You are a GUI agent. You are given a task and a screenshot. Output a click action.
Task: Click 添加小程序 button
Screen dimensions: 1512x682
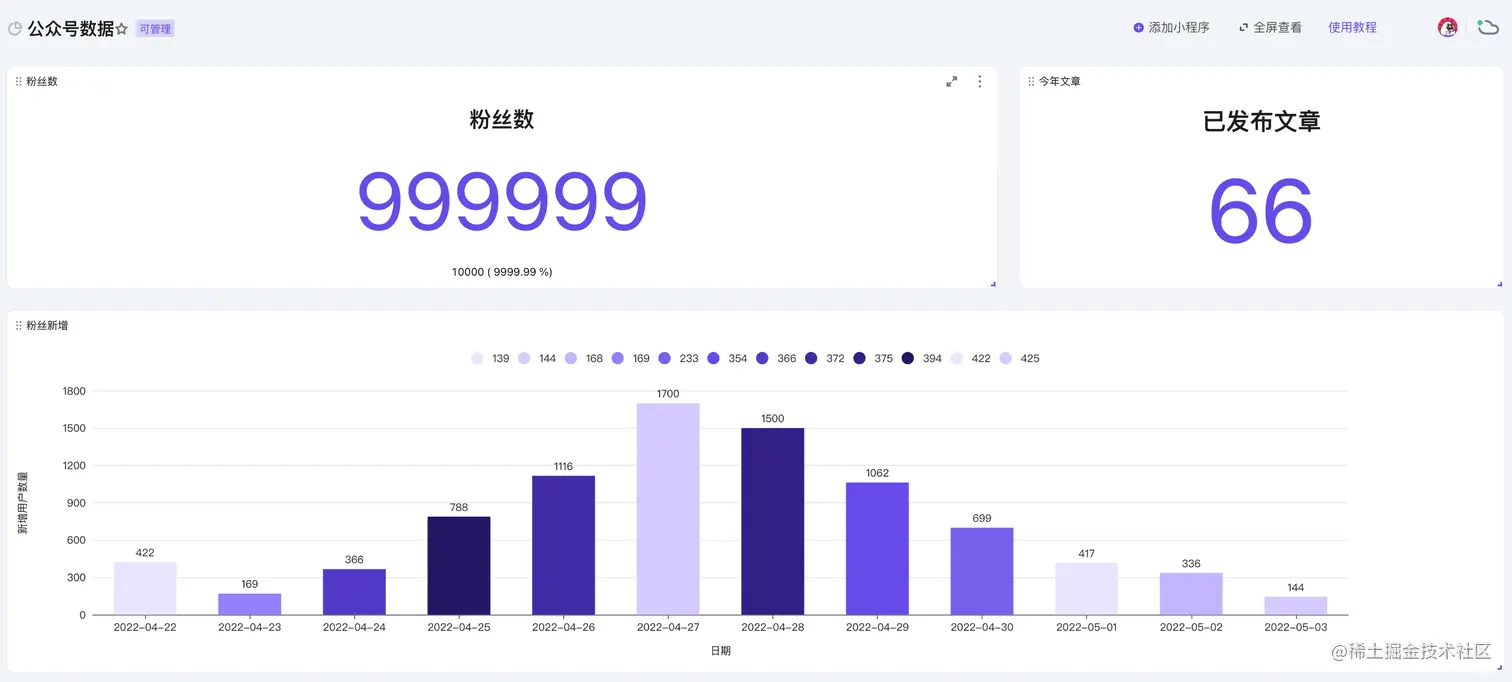coord(1171,28)
